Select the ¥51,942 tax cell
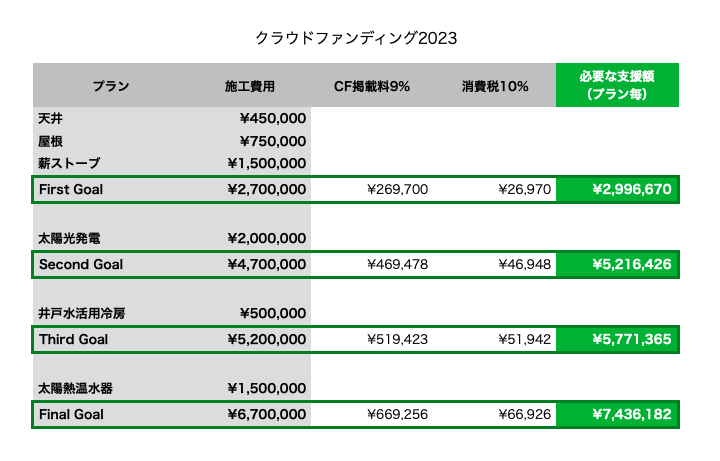The height and width of the screenshot is (461, 720). pyautogui.click(x=524, y=339)
